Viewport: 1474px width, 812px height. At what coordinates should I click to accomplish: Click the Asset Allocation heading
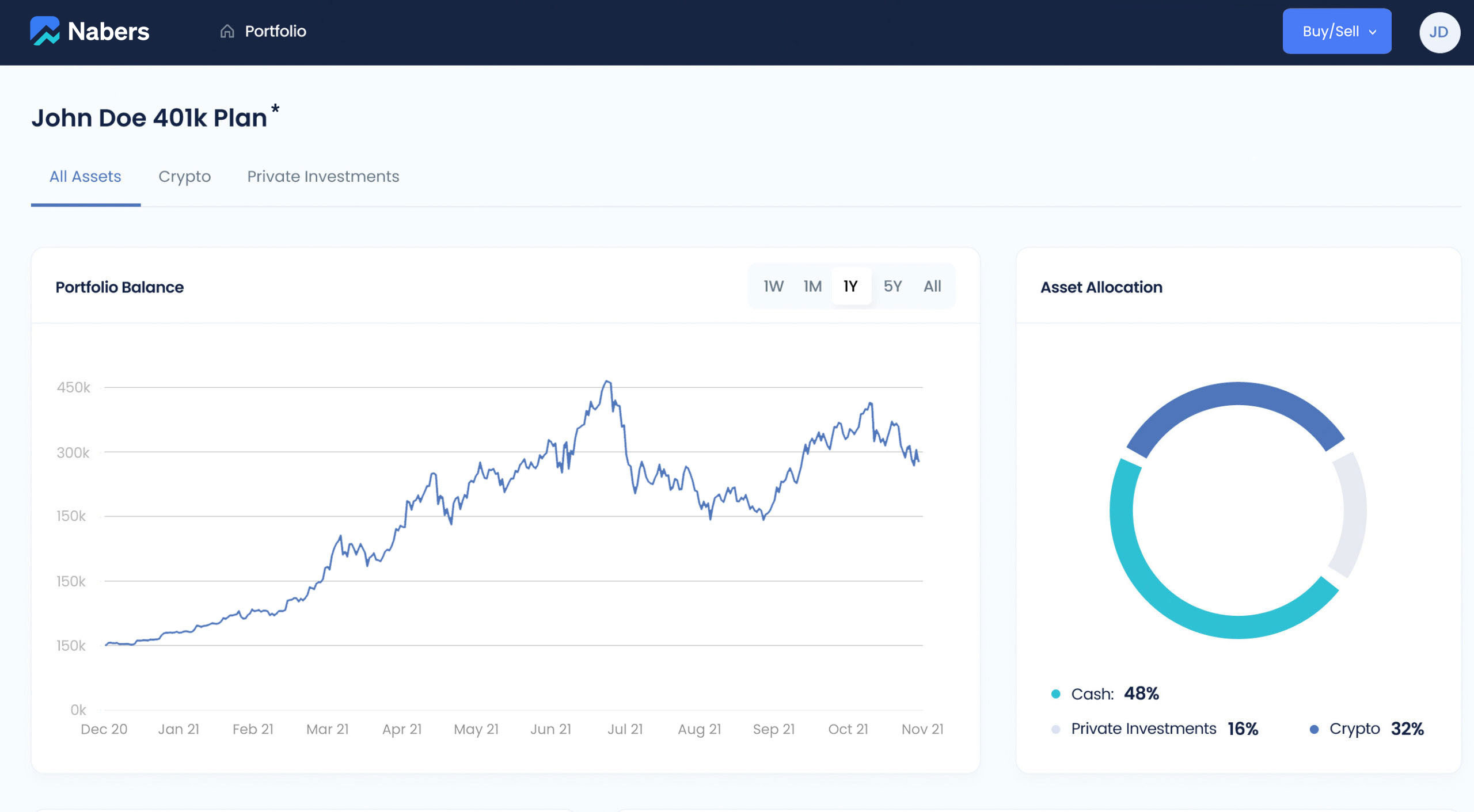(1101, 287)
